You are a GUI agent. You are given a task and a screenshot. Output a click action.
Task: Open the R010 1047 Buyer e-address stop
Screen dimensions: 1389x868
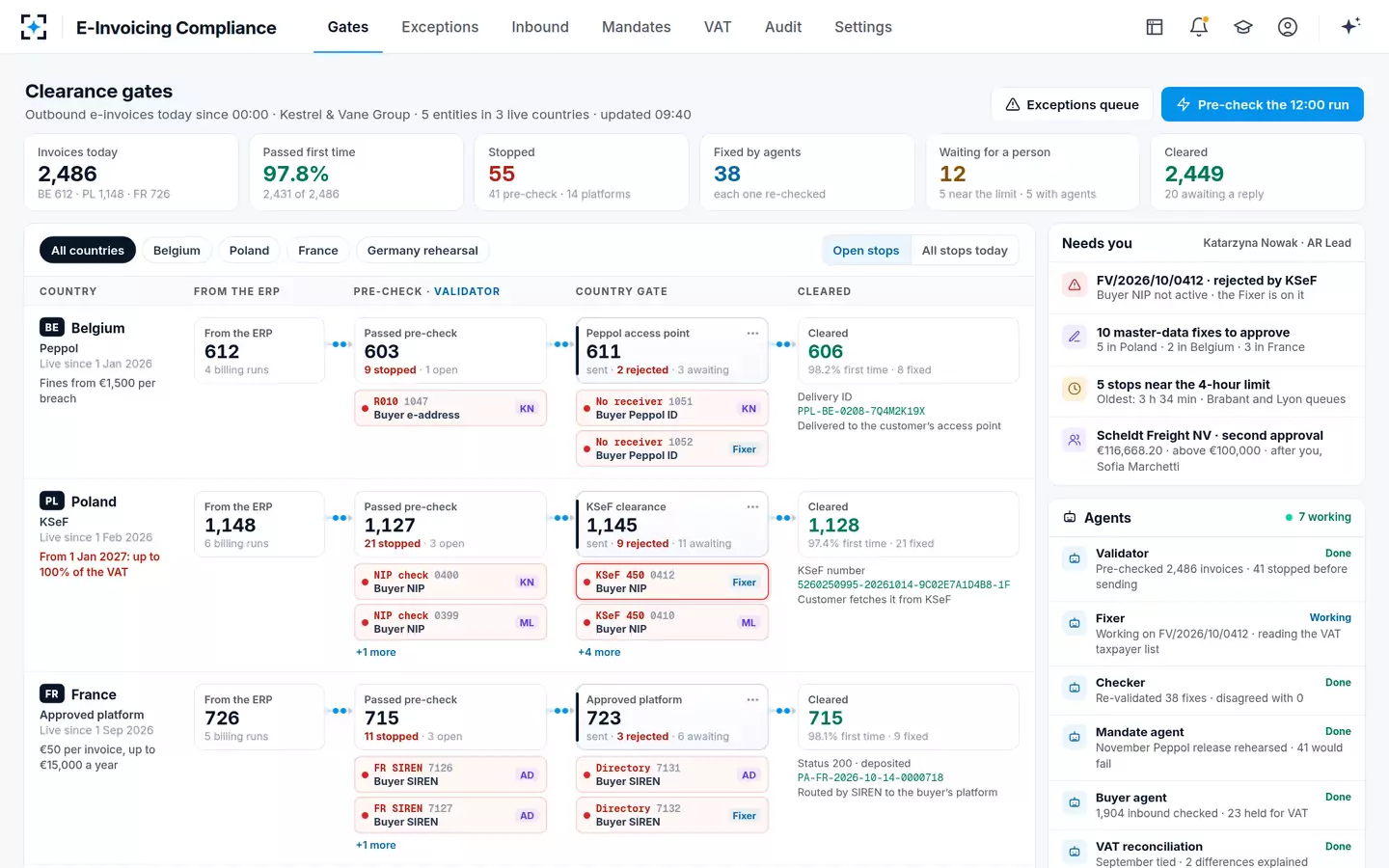pyautogui.click(x=450, y=408)
